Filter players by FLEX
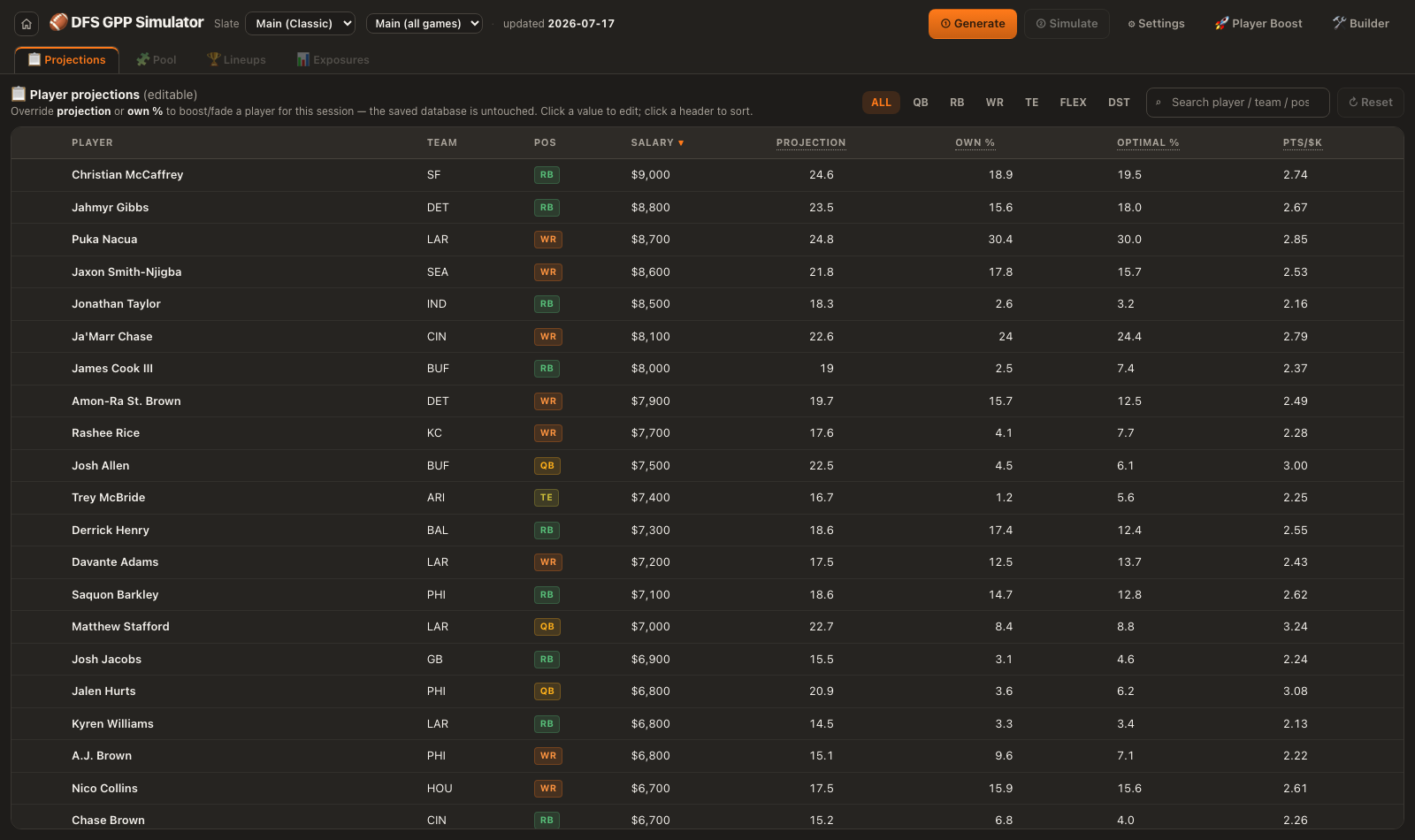Image resolution: width=1415 pixels, height=840 pixels. click(x=1074, y=103)
